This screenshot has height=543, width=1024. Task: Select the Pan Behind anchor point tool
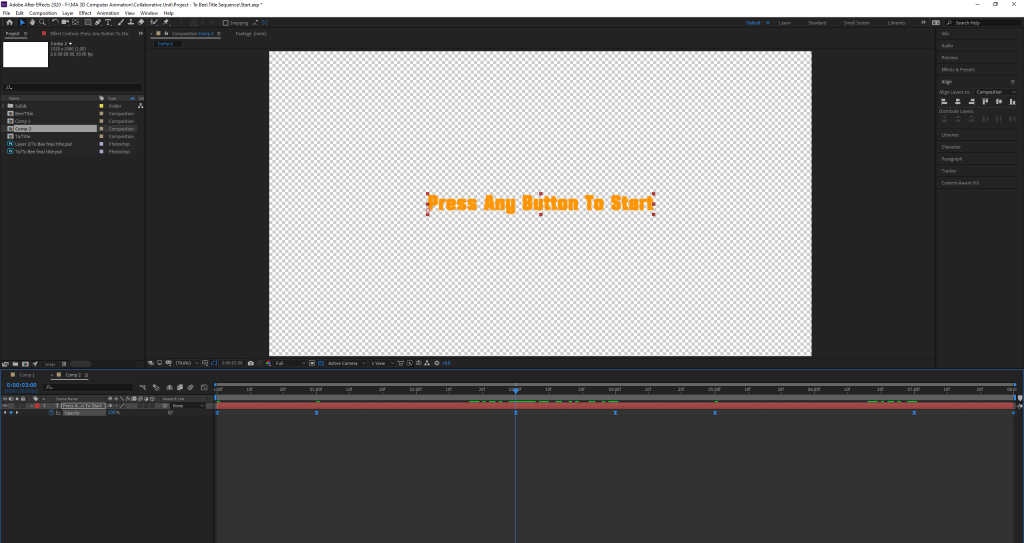point(76,22)
